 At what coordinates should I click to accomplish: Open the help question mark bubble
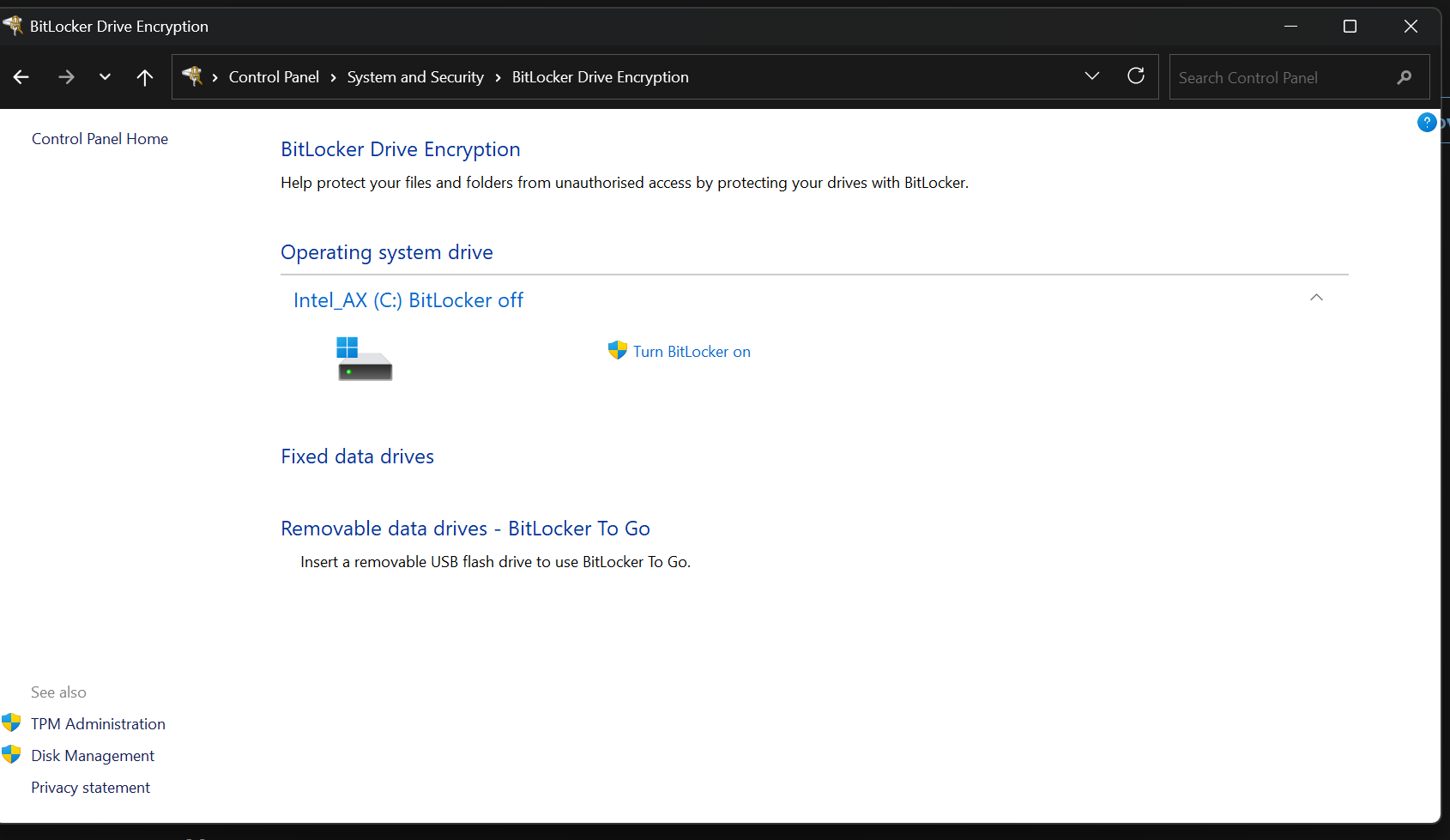1427,122
